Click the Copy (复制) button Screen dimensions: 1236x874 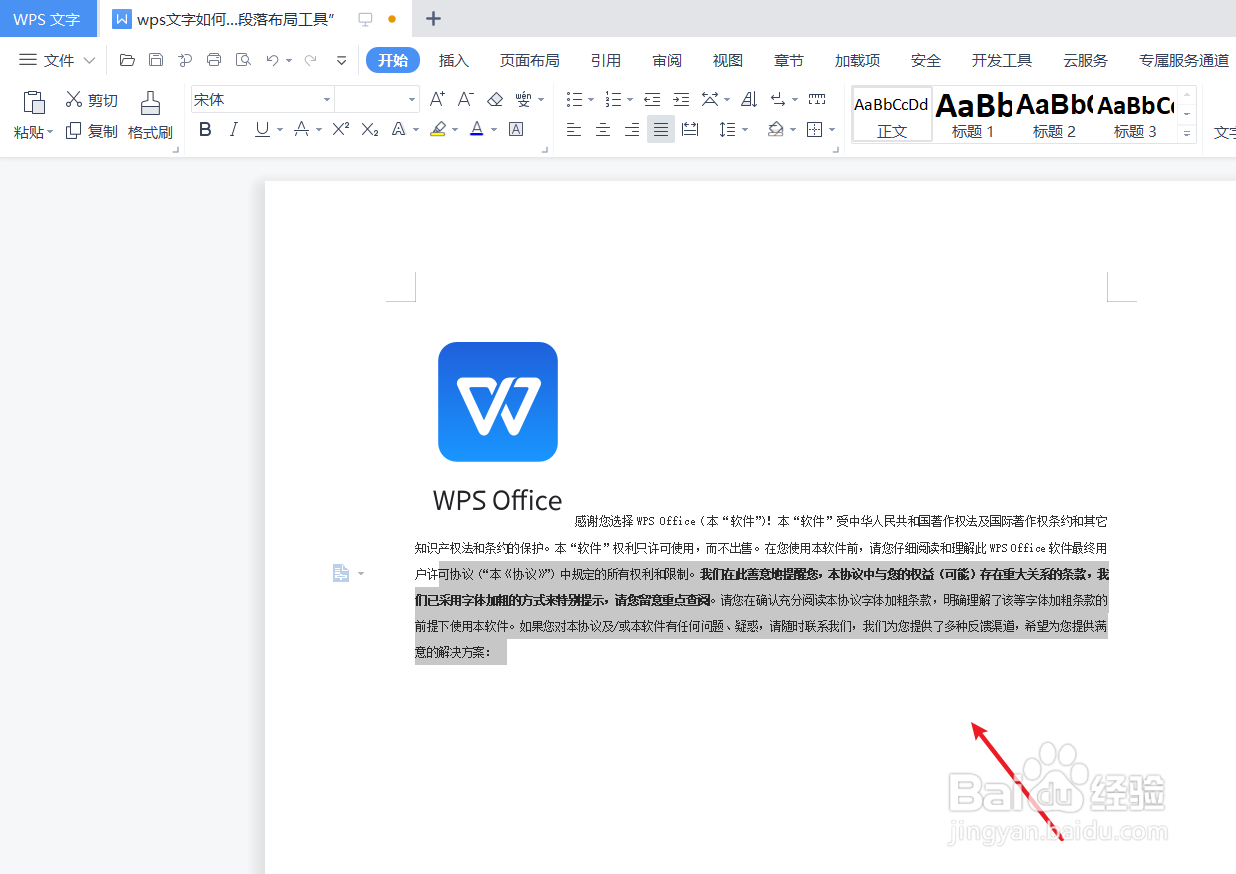(92, 131)
